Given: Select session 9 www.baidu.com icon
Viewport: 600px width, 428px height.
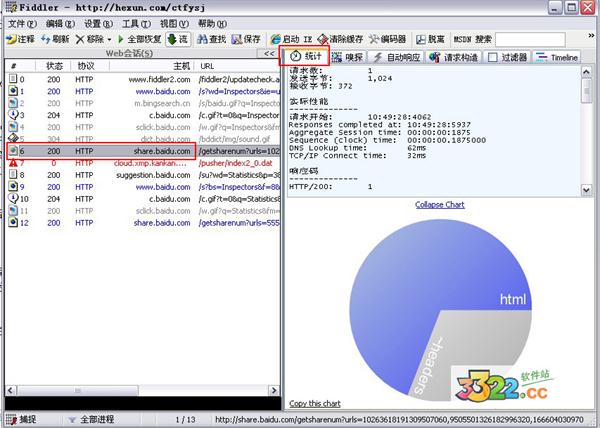Looking at the screenshot, I should pos(13,187).
